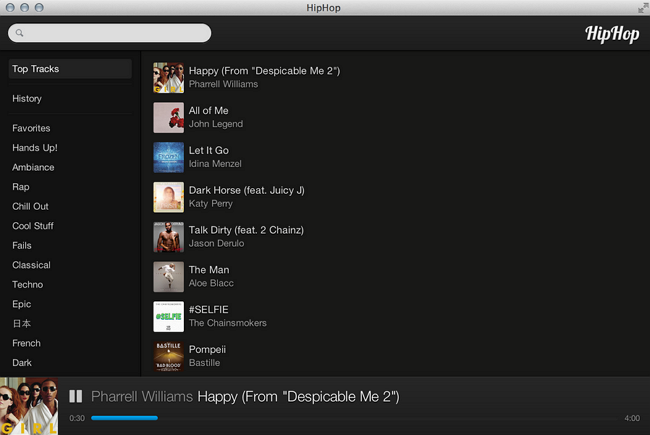
Task: Pause the currently playing song
Action: [76, 397]
